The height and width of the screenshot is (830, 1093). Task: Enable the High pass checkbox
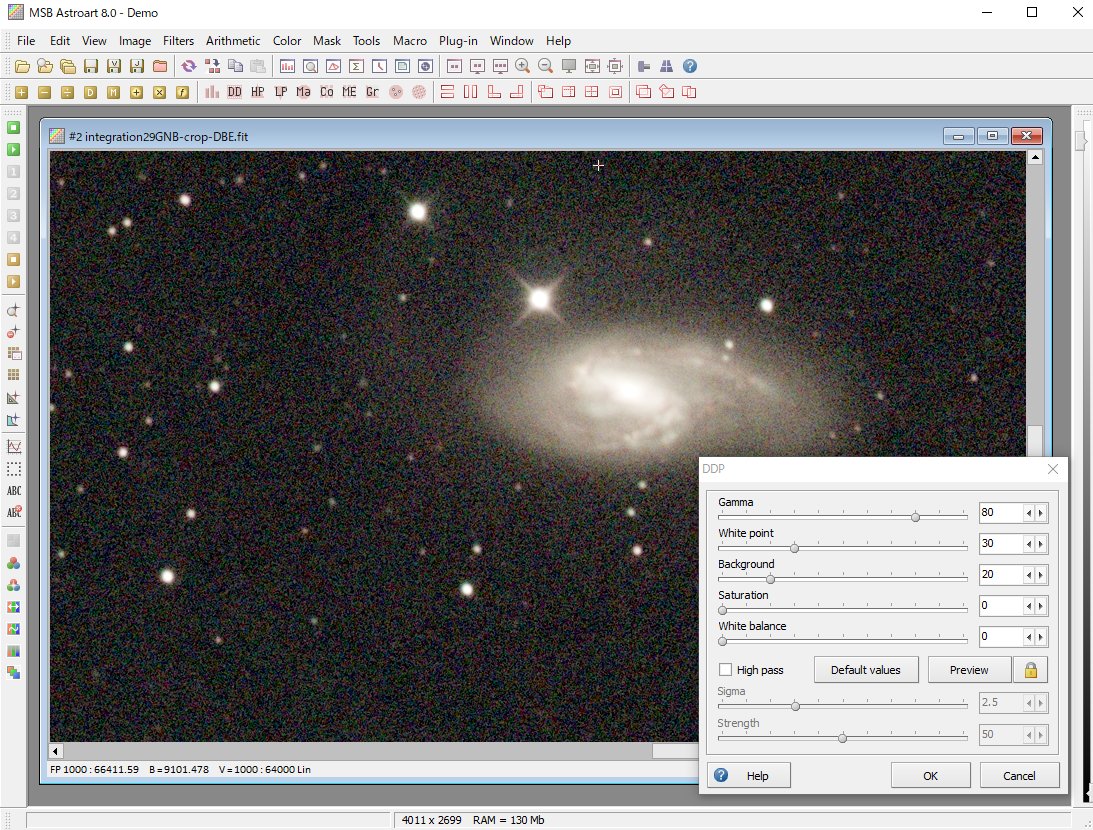coord(726,670)
